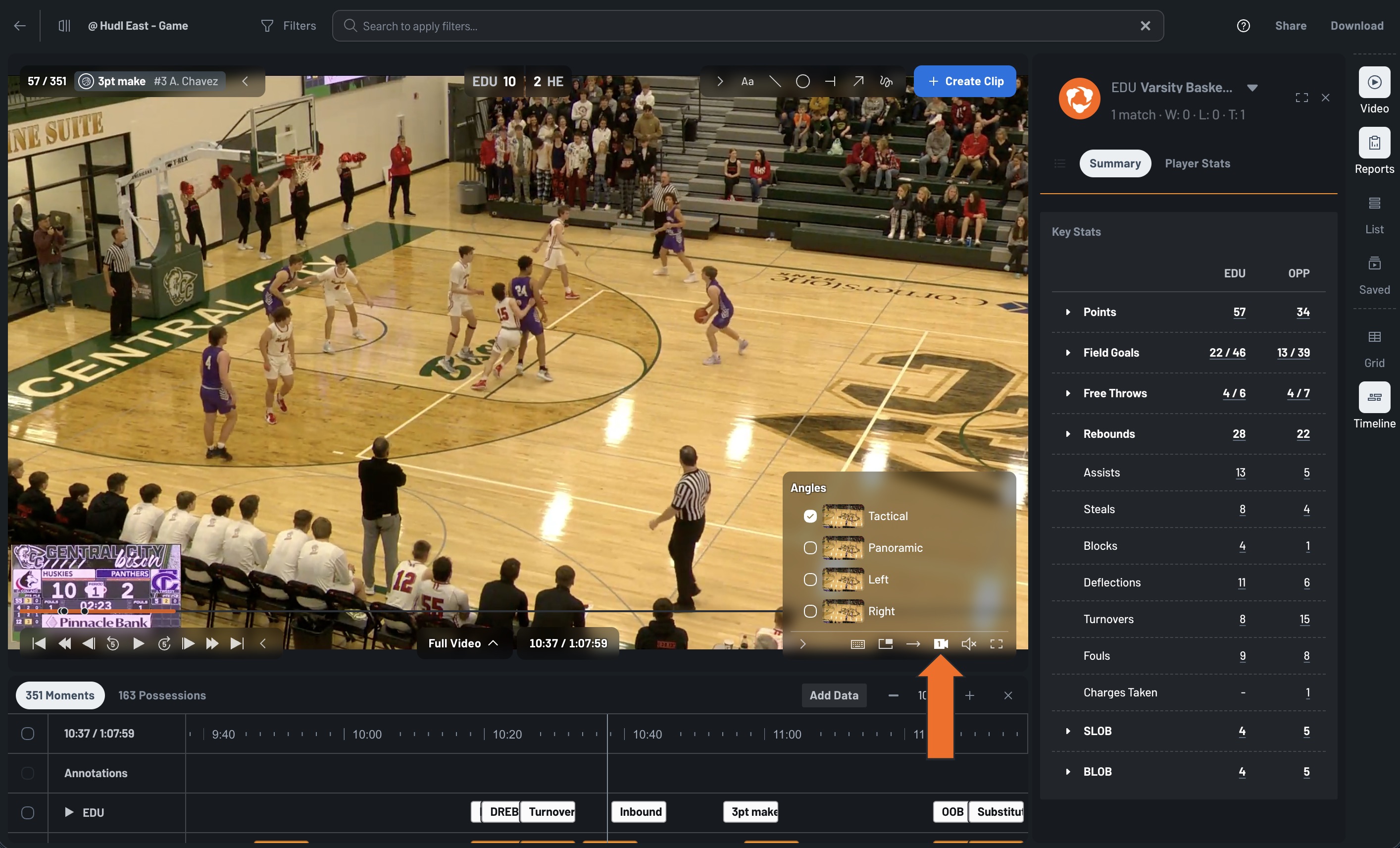The height and width of the screenshot is (848, 1400).
Task: Open the EDU Varsity team dropdown
Action: [x=1251, y=88]
